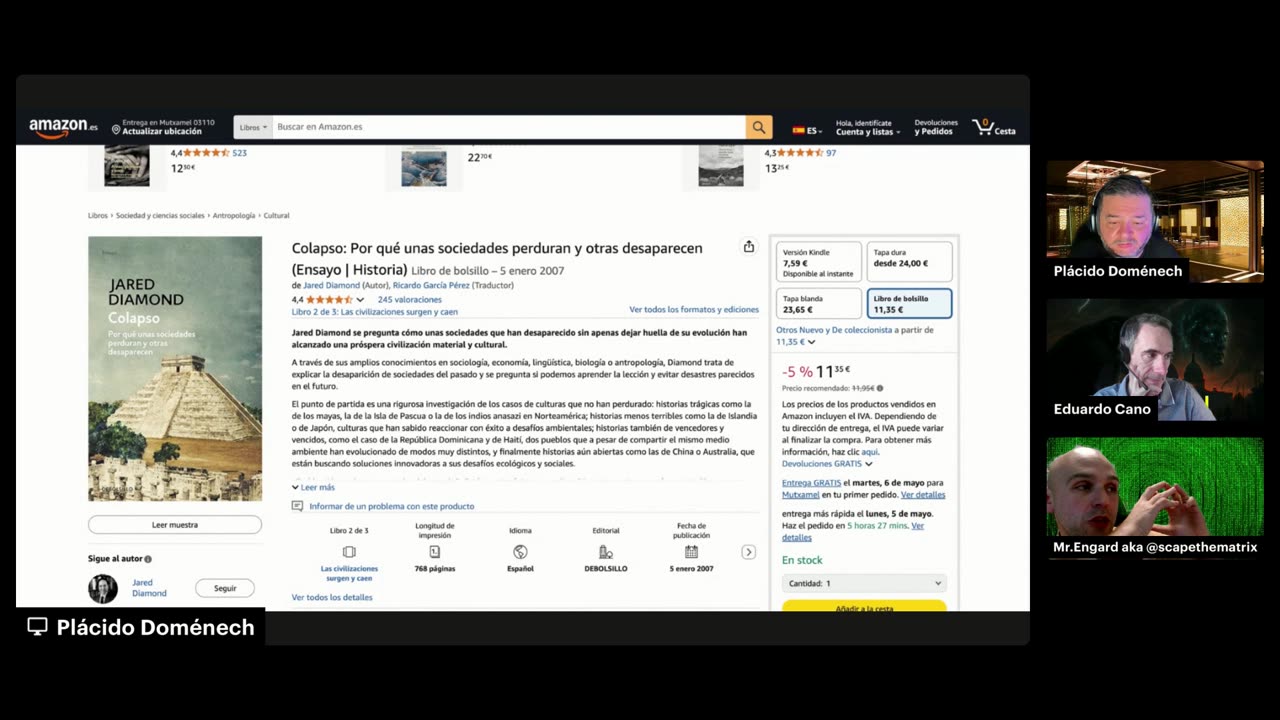The width and height of the screenshot is (1280, 720).
Task: Open Ver todos los formatos y ediciones
Action: [x=694, y=310]
